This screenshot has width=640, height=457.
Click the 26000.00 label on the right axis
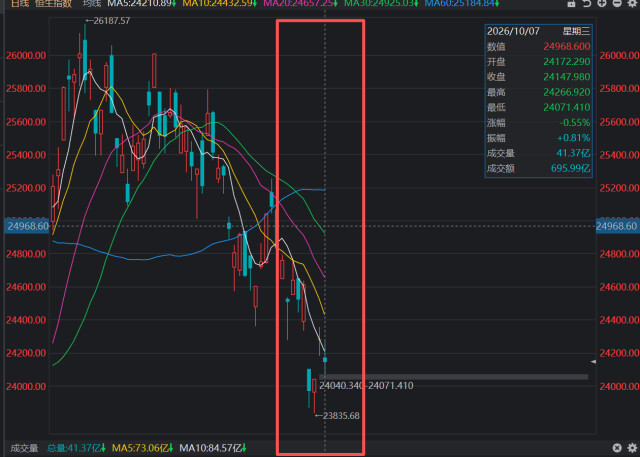[x=619, y=55]
